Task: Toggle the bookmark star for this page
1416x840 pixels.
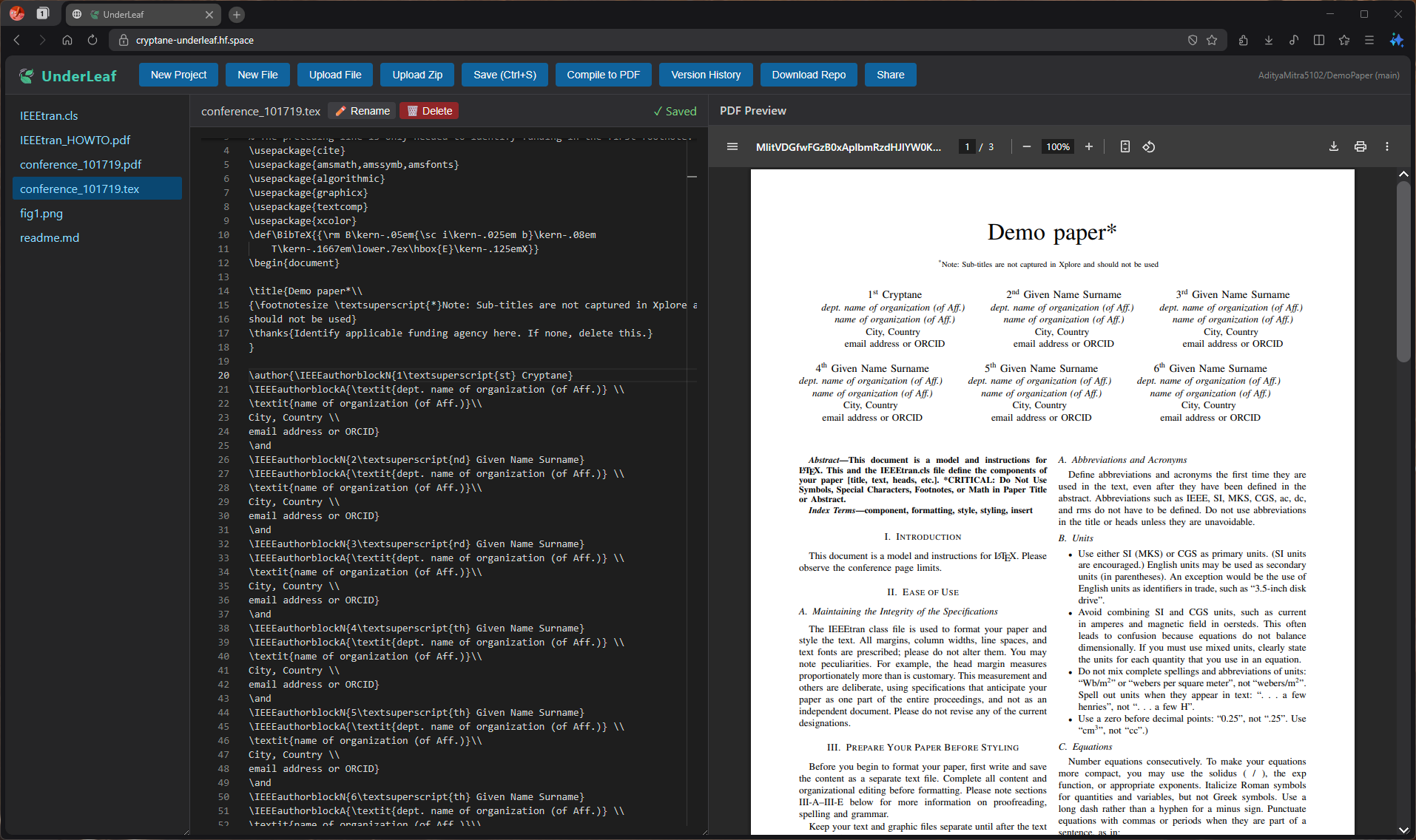Action: click(1212, 41)
